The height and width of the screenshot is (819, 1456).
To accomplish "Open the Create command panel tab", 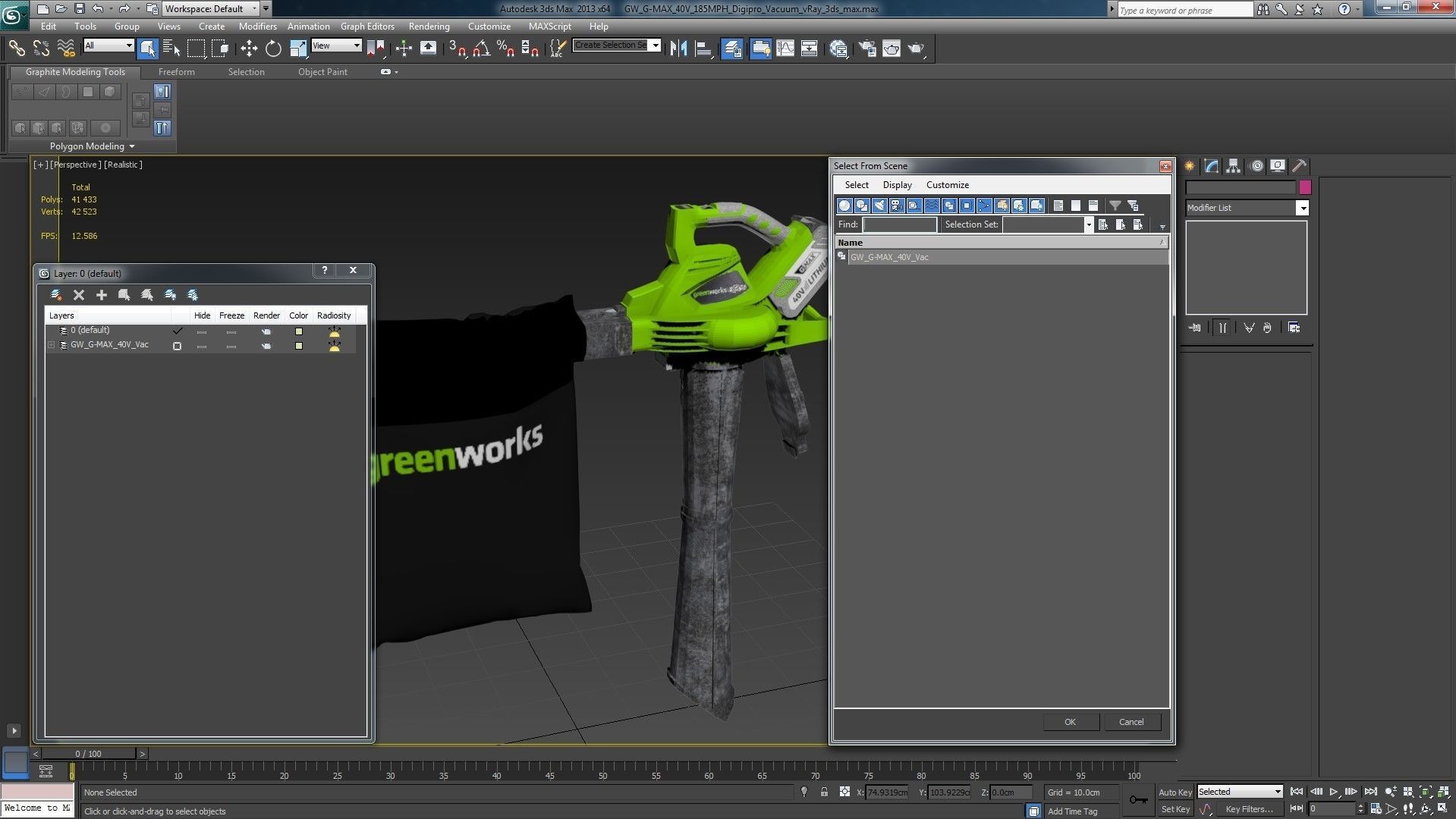I will click(1189, 166).
